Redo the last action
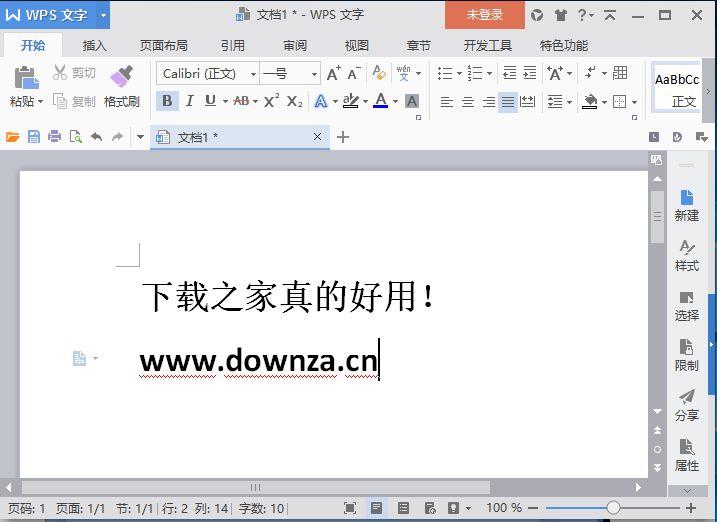 tap(118, 137)
